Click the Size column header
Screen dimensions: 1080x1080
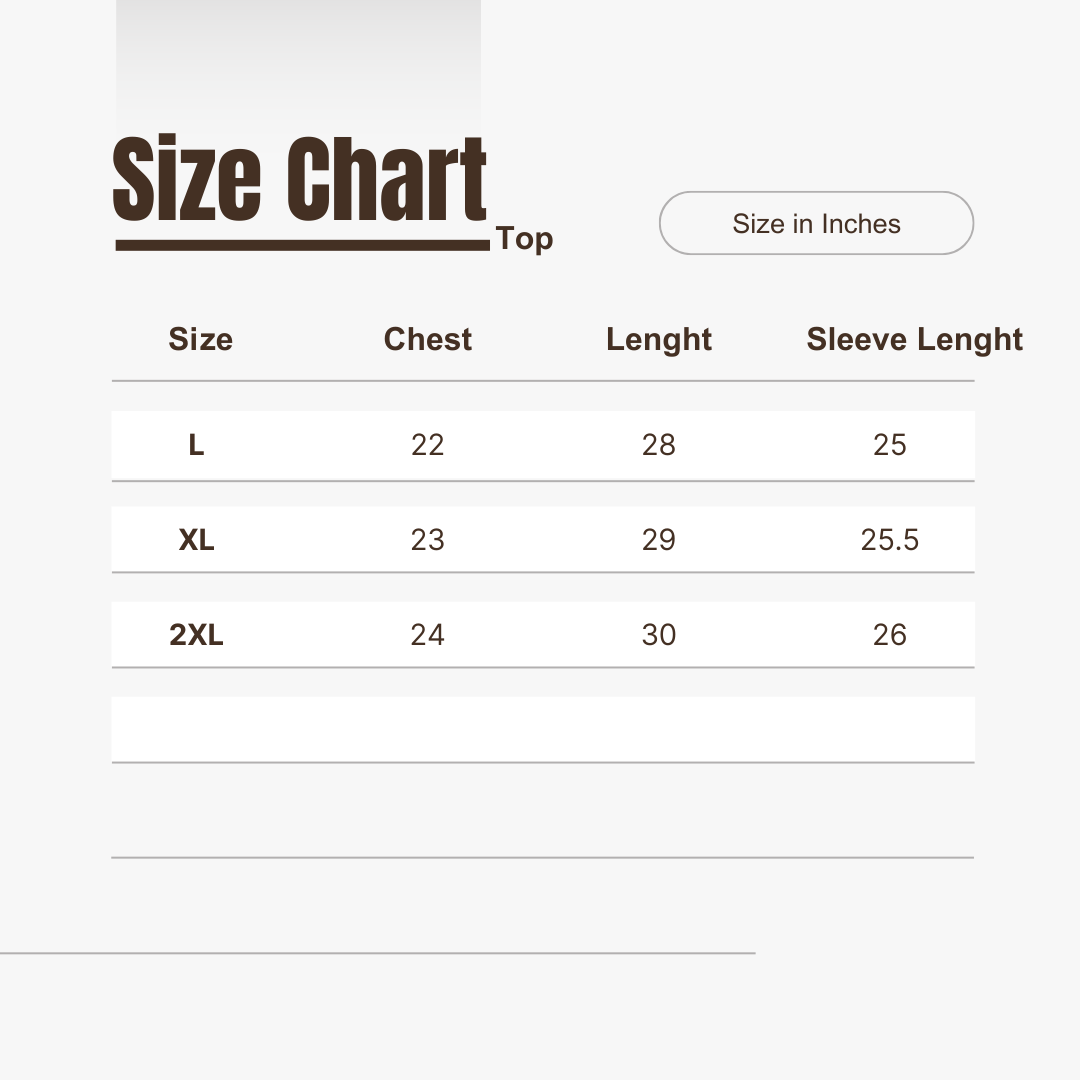pyautogui.click(x=200, y=339)
